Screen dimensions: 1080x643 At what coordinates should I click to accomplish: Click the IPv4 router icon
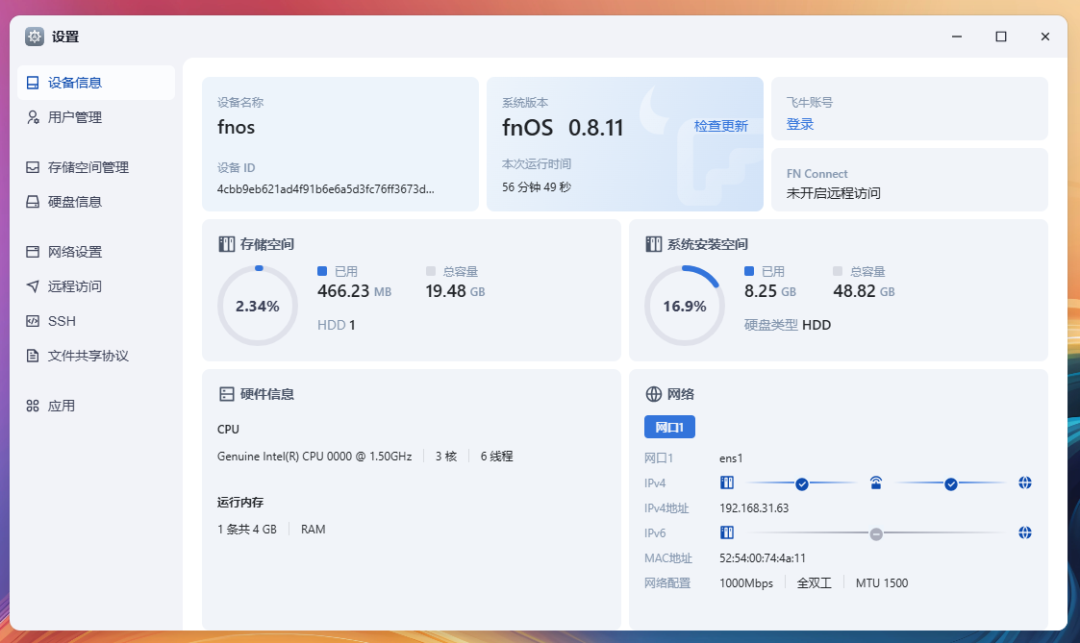875,483
